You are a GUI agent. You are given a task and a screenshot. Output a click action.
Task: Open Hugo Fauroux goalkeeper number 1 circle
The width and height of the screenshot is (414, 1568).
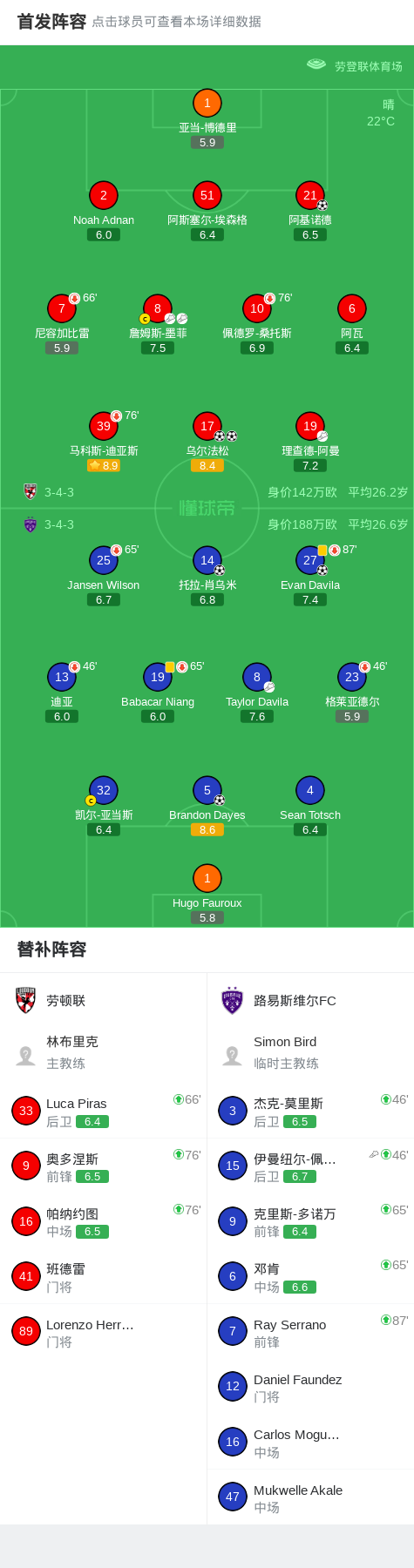pyautogui.click(x=207, y=878)
